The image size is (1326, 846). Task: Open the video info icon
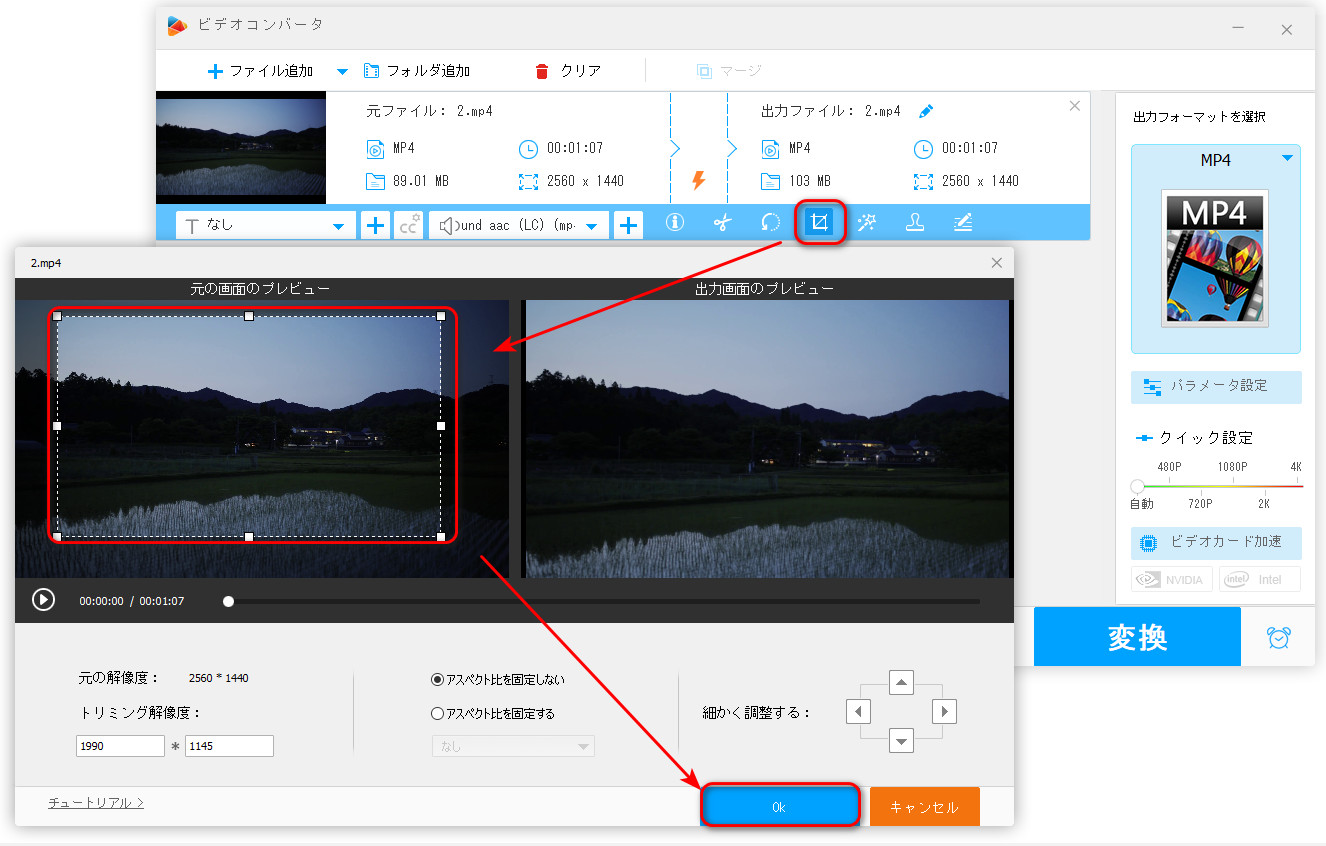click(x=675, y=223)
